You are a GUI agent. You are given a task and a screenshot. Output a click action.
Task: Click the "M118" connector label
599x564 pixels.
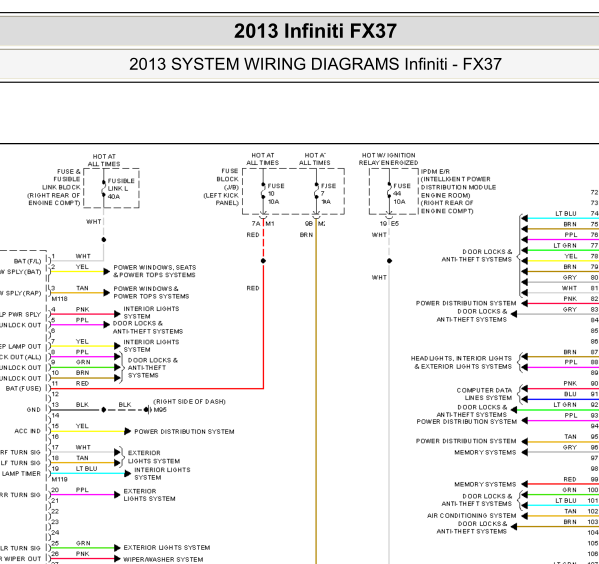click(x=59, y=299)
